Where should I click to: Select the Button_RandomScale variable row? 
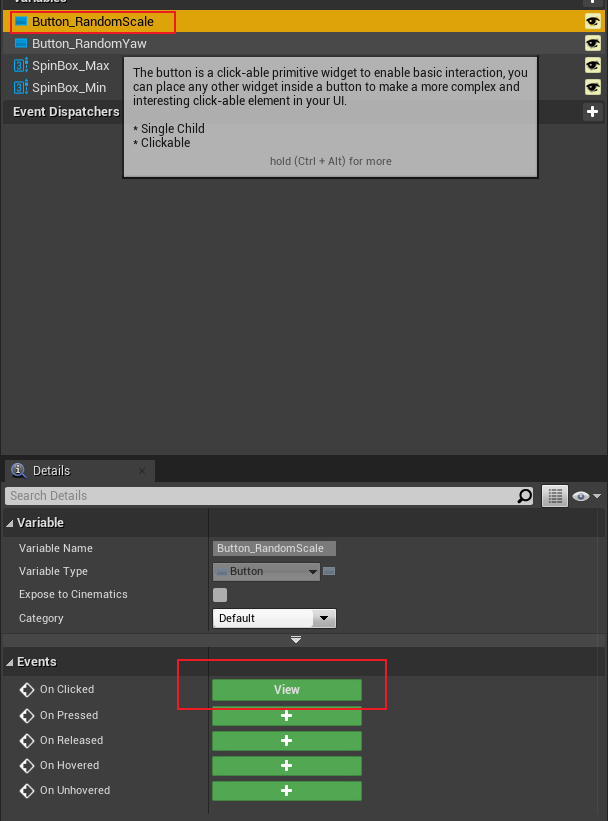(x=304, y=21)
